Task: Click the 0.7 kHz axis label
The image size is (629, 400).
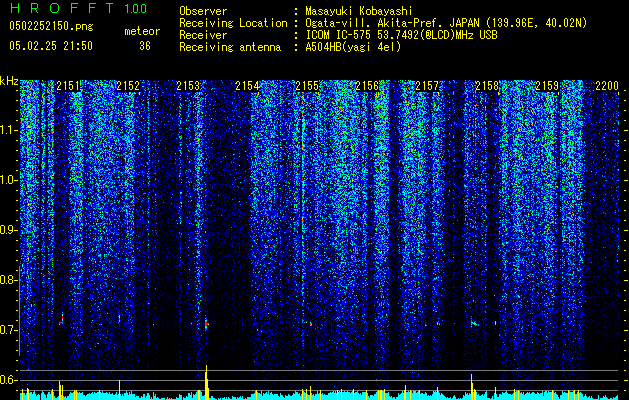Action: click(8, 330)
